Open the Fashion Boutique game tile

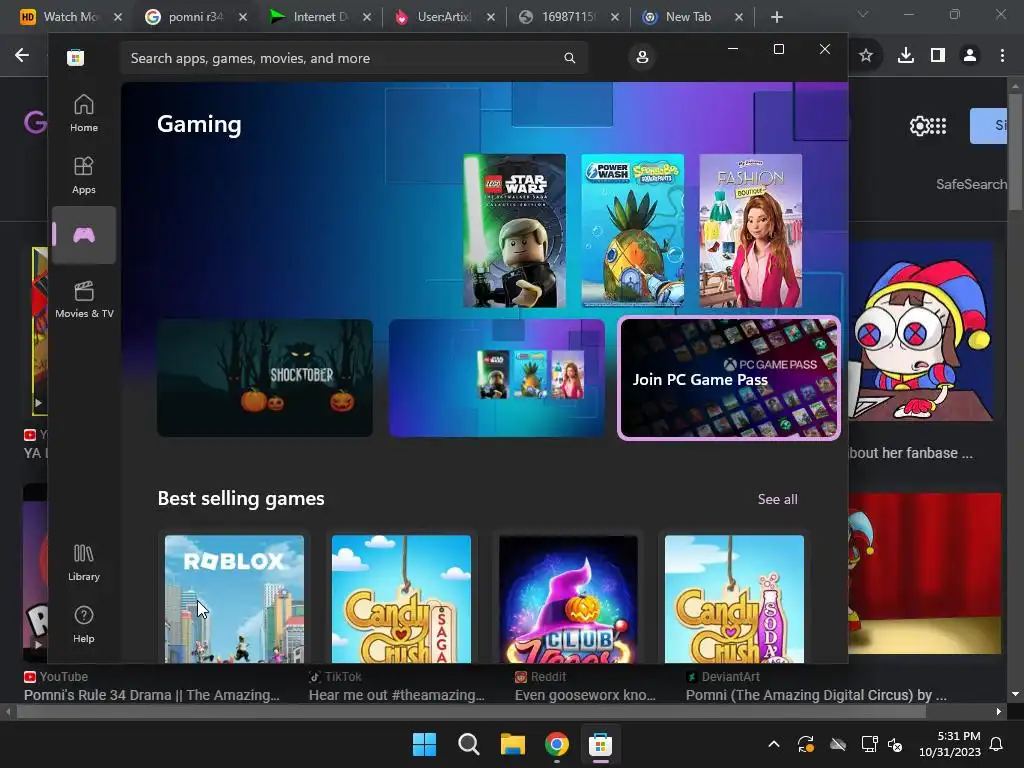tap(750, 231)
